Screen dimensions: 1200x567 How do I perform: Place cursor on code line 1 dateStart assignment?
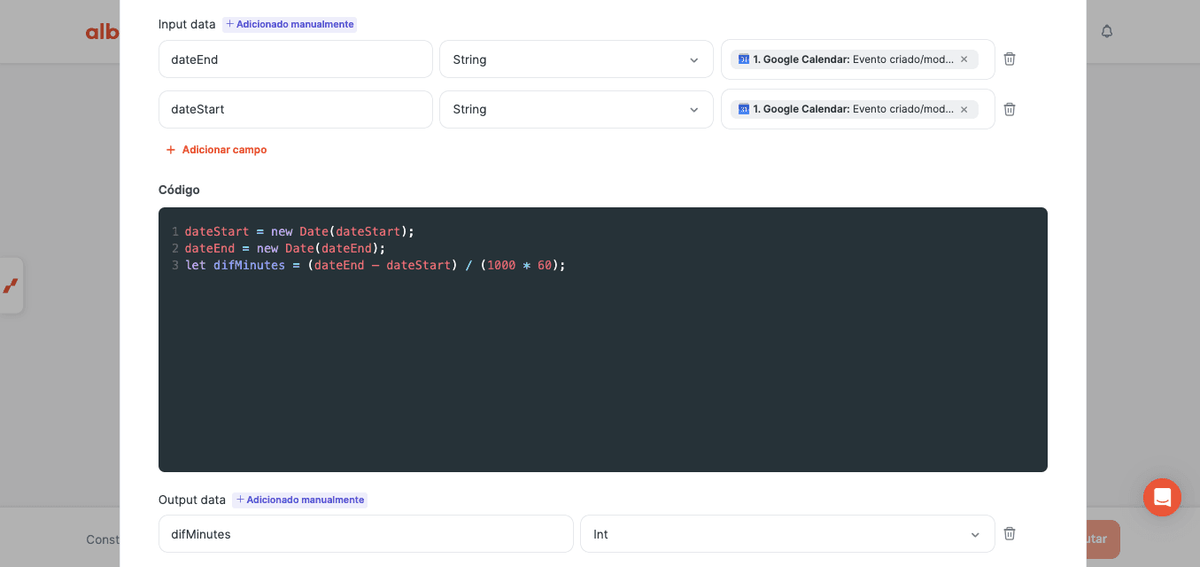point(299,232)
